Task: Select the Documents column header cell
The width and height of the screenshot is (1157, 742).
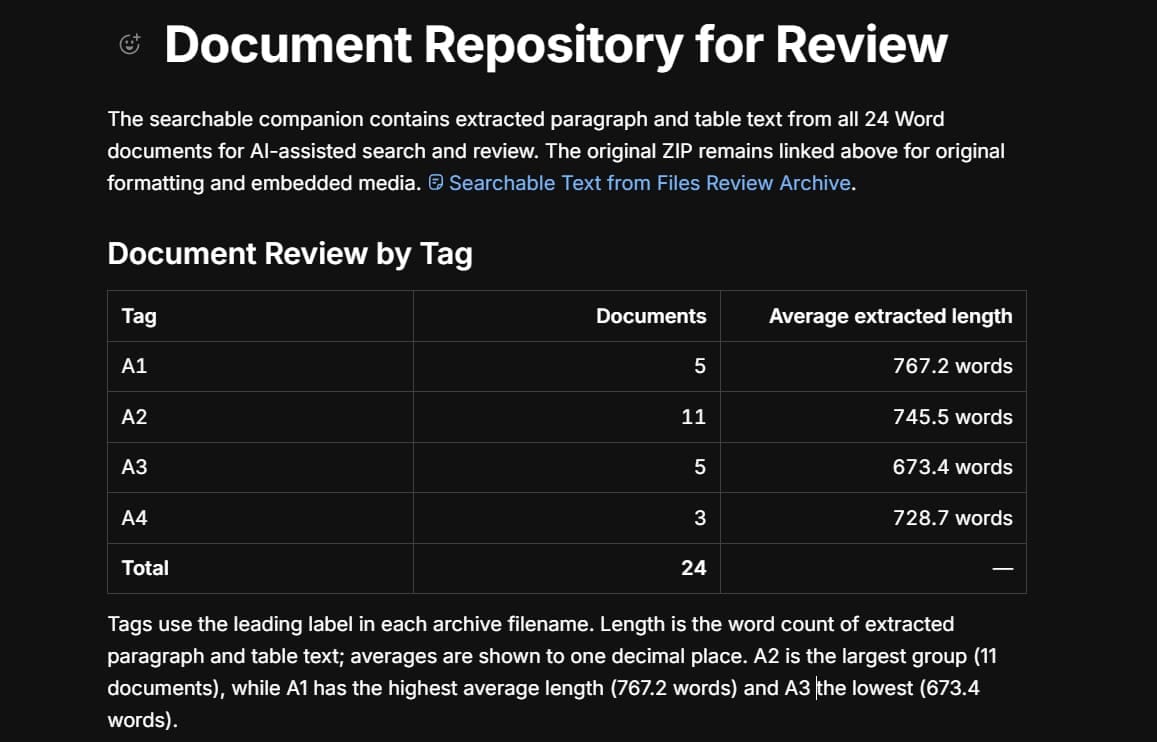Action: (567, 316)
